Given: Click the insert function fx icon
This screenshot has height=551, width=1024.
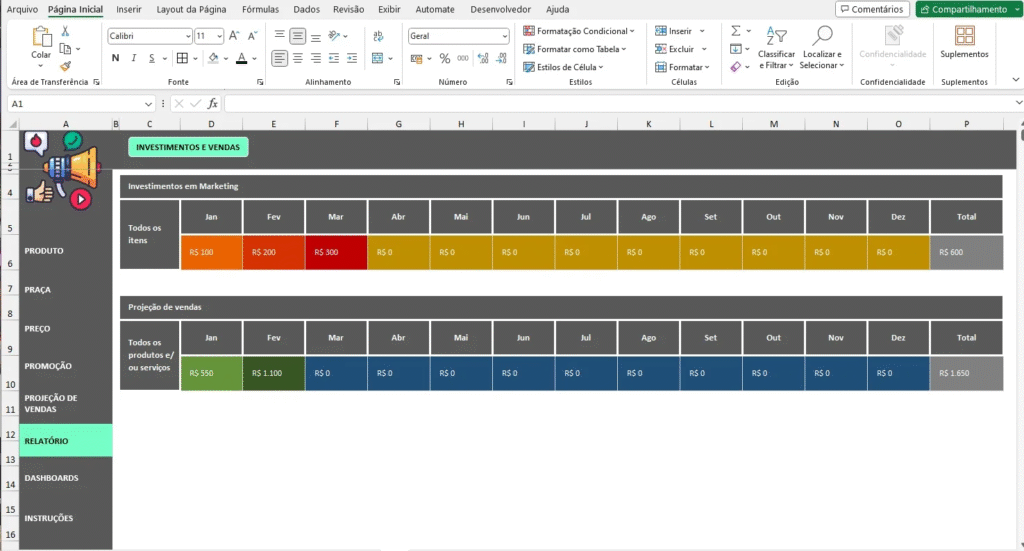Looking at the screenshot, I should click(213, 103).
